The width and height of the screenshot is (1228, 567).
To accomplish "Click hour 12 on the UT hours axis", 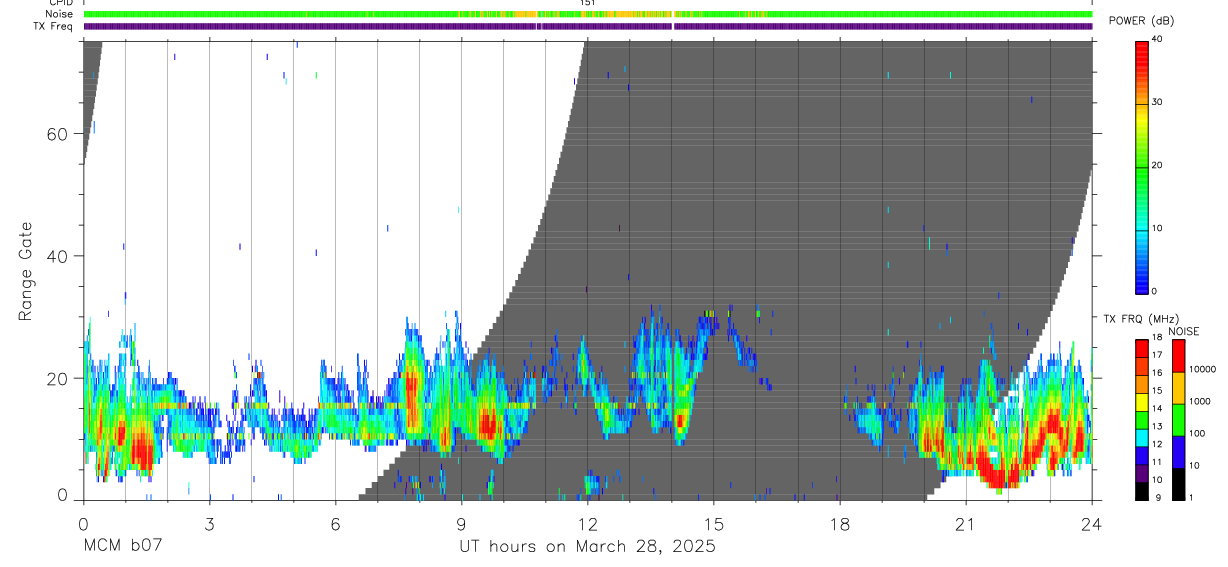I will pyautogui.click(x=587, y=523).
